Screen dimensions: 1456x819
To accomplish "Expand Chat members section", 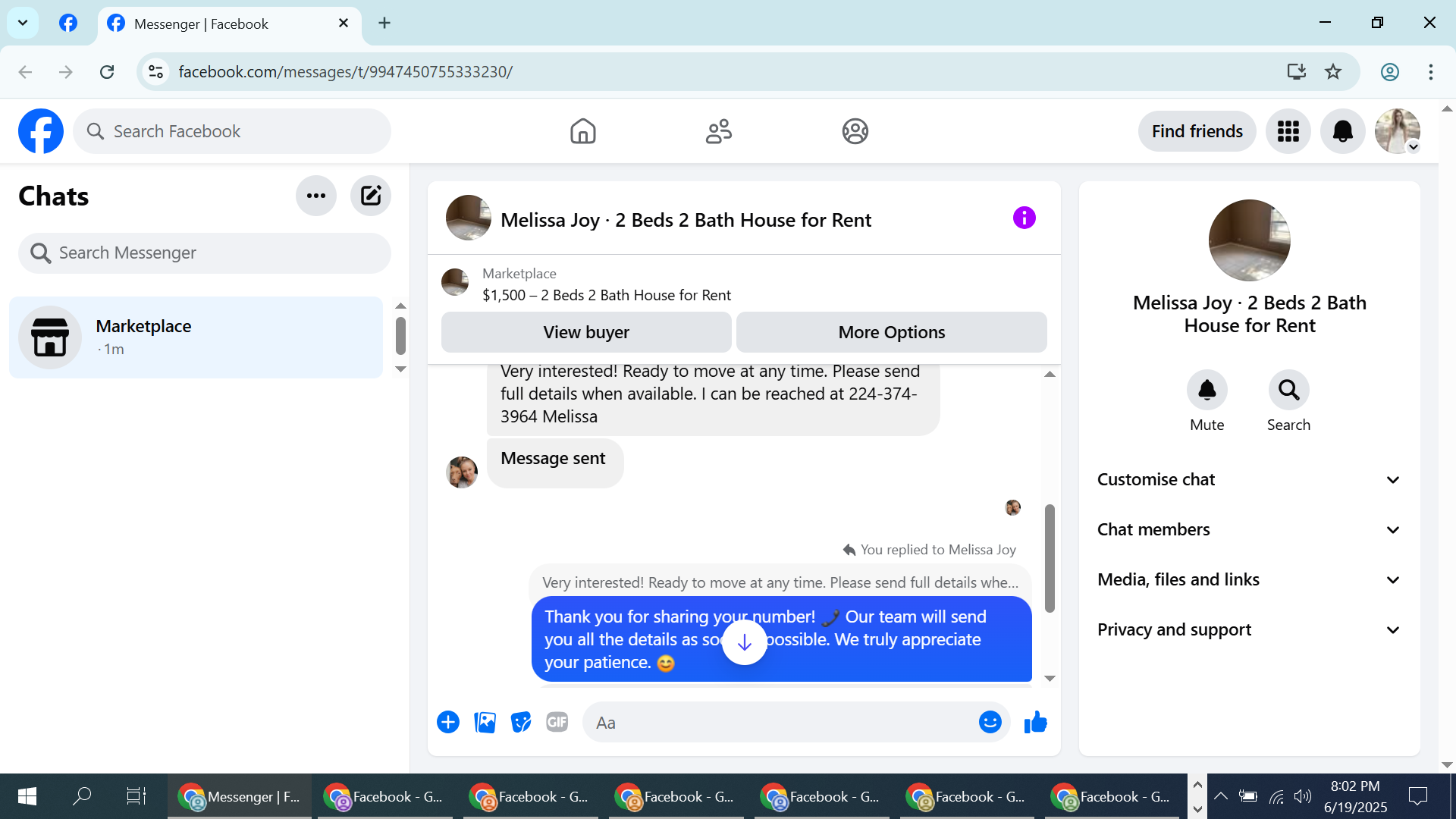I will (x=1250, y=529).
